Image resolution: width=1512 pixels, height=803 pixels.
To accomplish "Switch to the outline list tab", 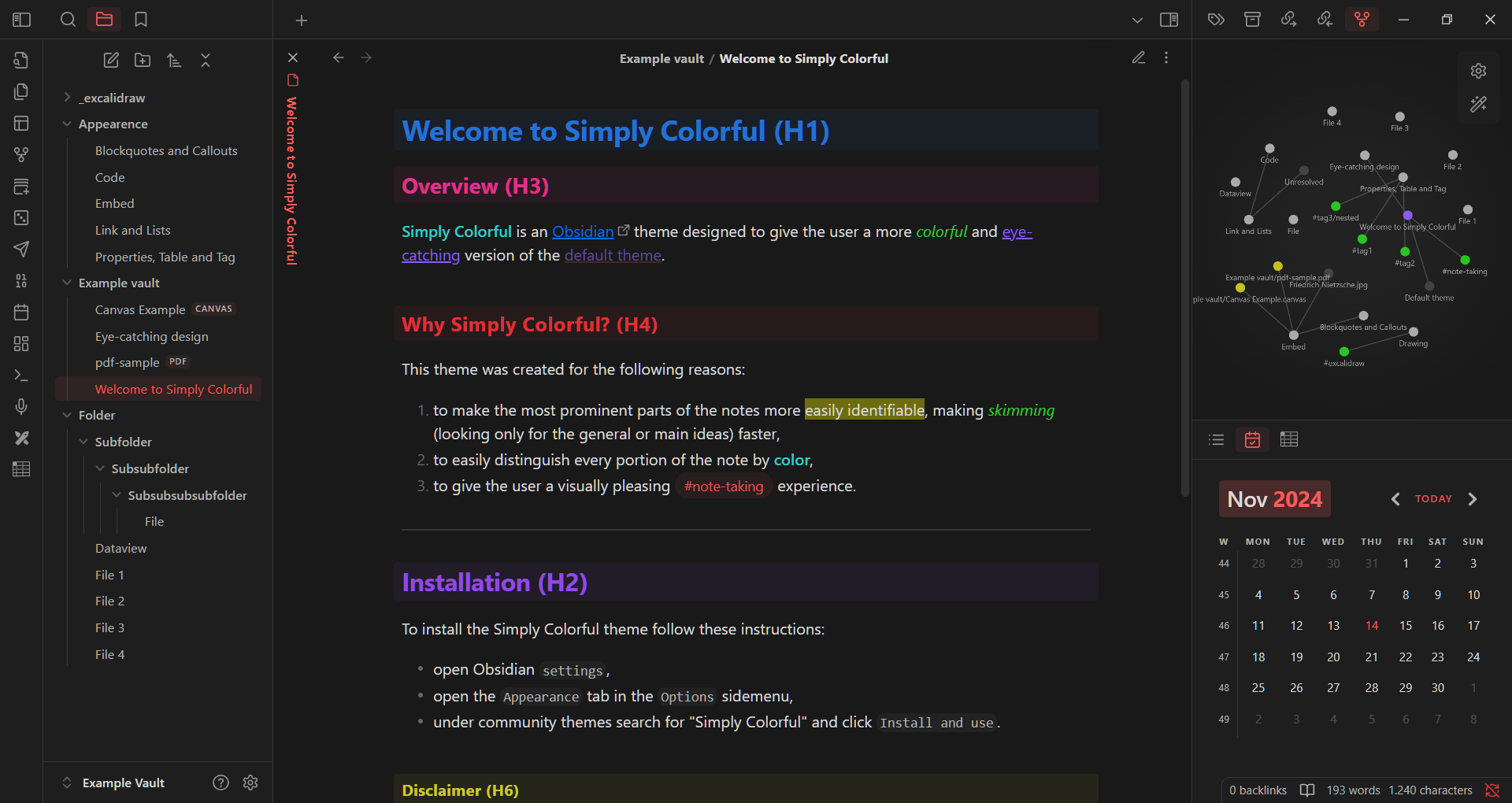I will pyautogui.click(x=1216, y=439).
